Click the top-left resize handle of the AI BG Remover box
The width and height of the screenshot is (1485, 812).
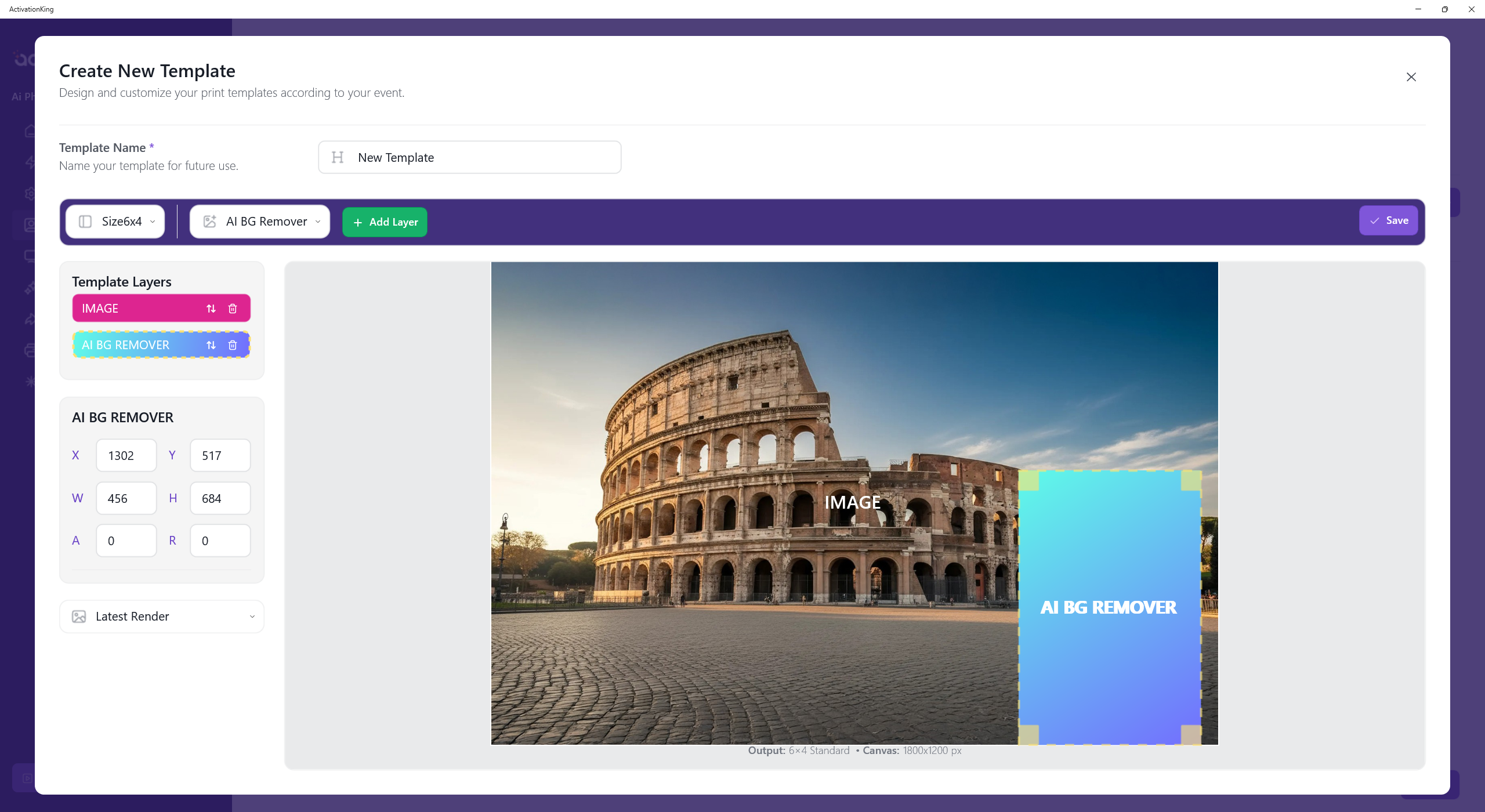coord(1028,480)
